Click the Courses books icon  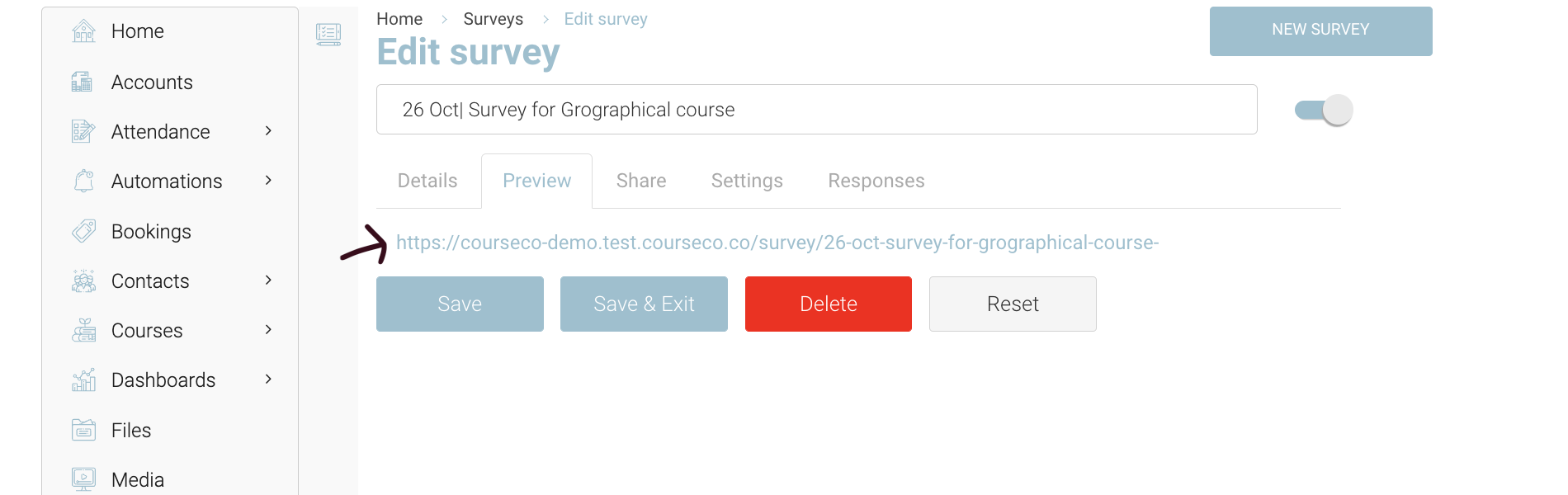(83, 330)
